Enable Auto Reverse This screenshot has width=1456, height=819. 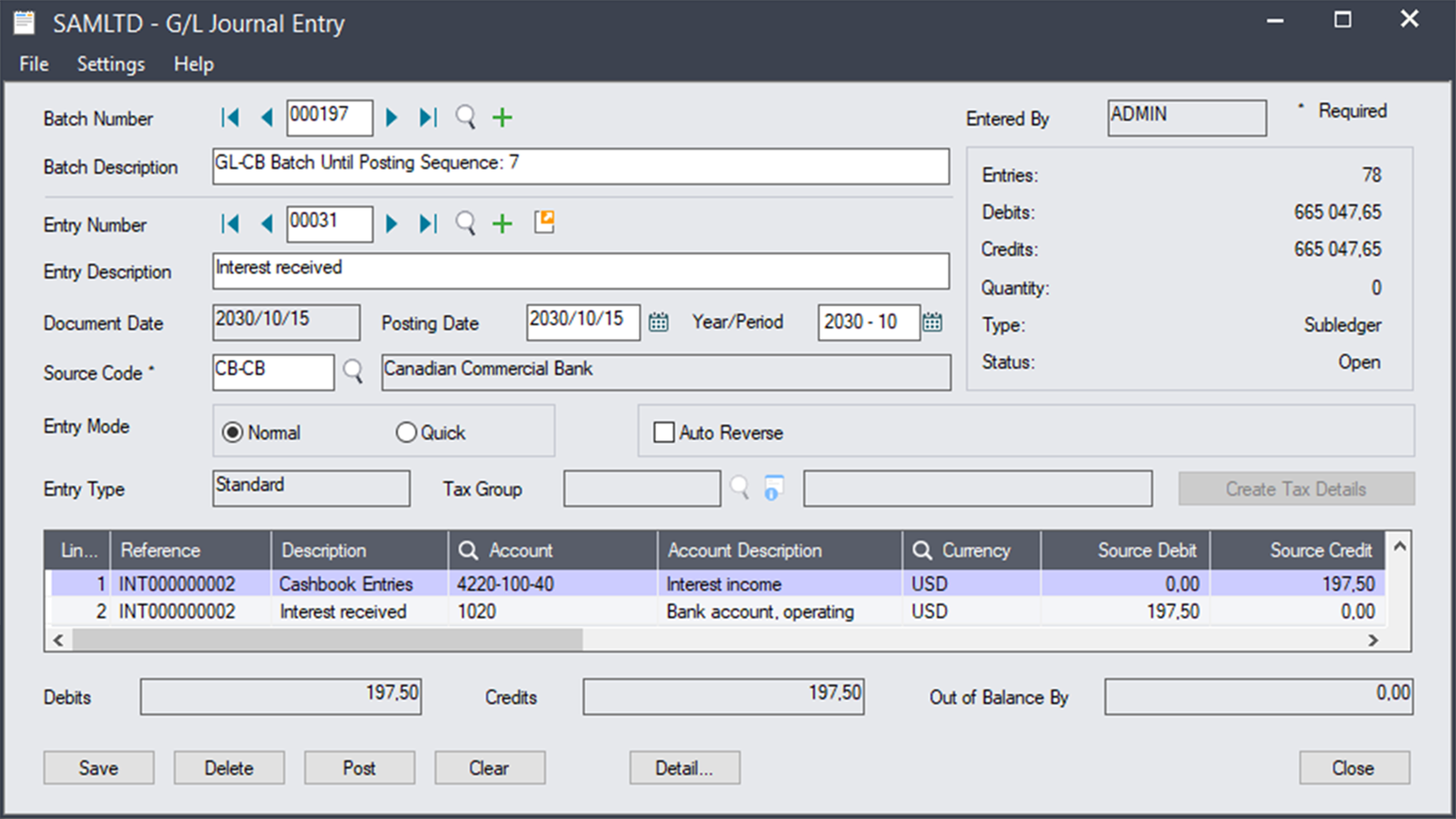click(x=664, y=431)
